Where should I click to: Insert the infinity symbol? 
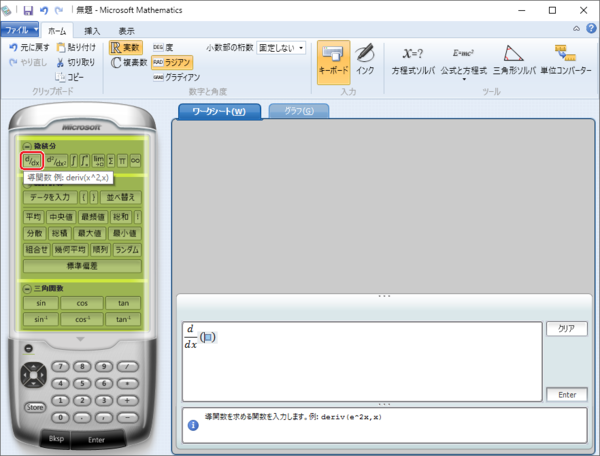tap(135, 161)
